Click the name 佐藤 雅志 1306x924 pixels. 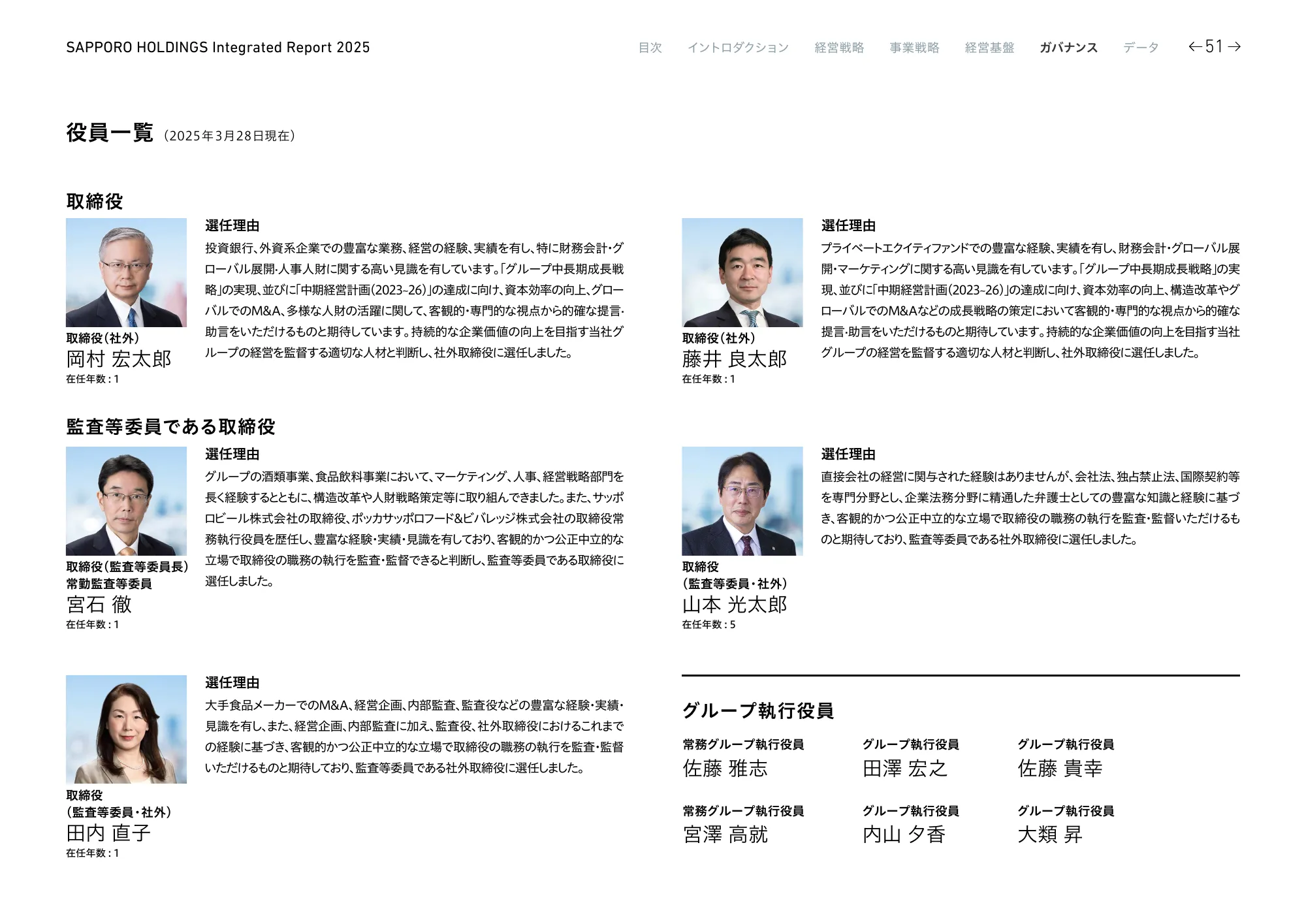pyautogui.click(x=725, y=769)
